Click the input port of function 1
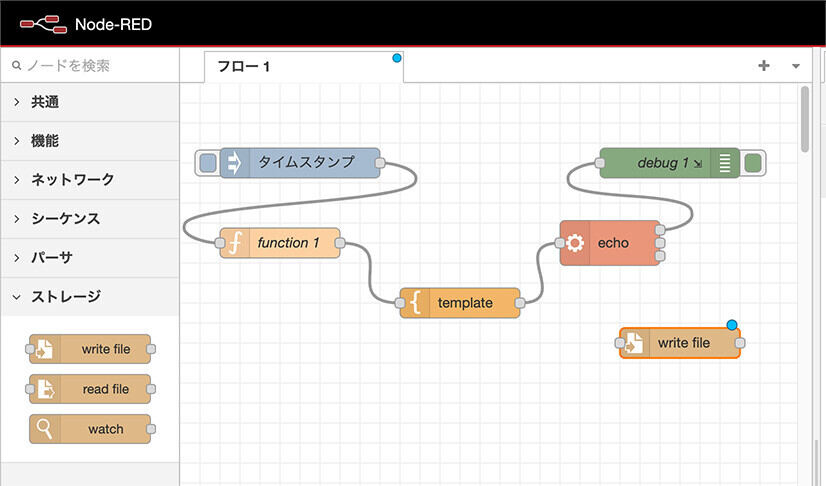826x486 pixels. [220, 243]
